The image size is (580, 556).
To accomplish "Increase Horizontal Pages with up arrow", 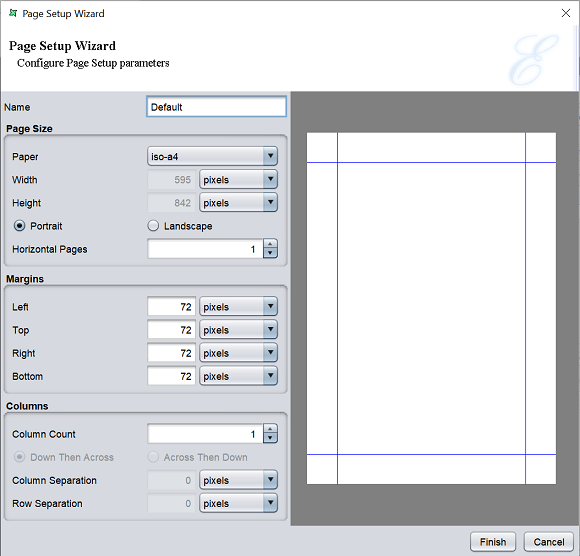I will point(270,244).
